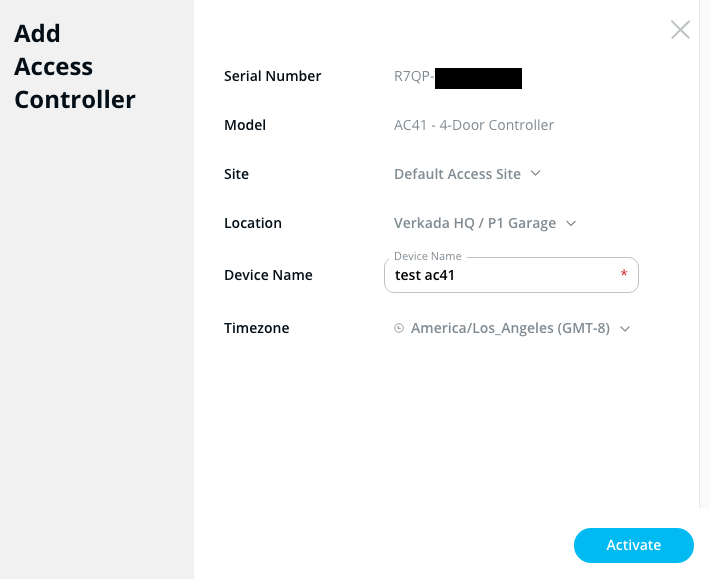
Task: Click the Serial Number label
Action: [273, 76]
